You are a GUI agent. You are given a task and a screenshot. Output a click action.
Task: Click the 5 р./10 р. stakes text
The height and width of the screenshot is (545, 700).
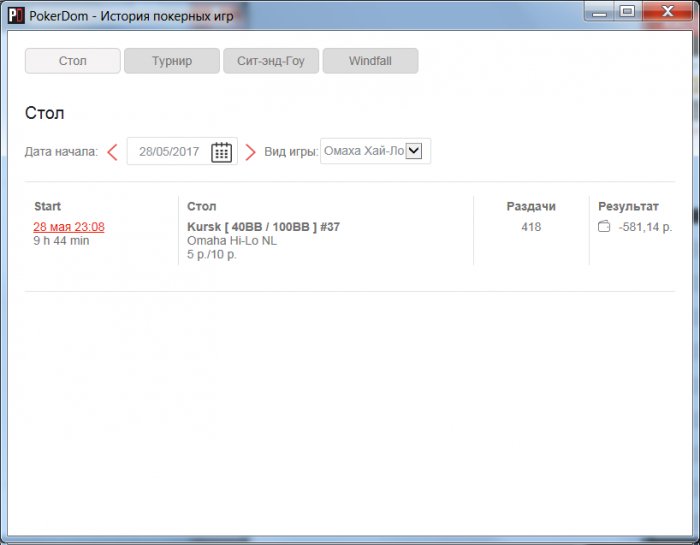(x=212, y=254)
